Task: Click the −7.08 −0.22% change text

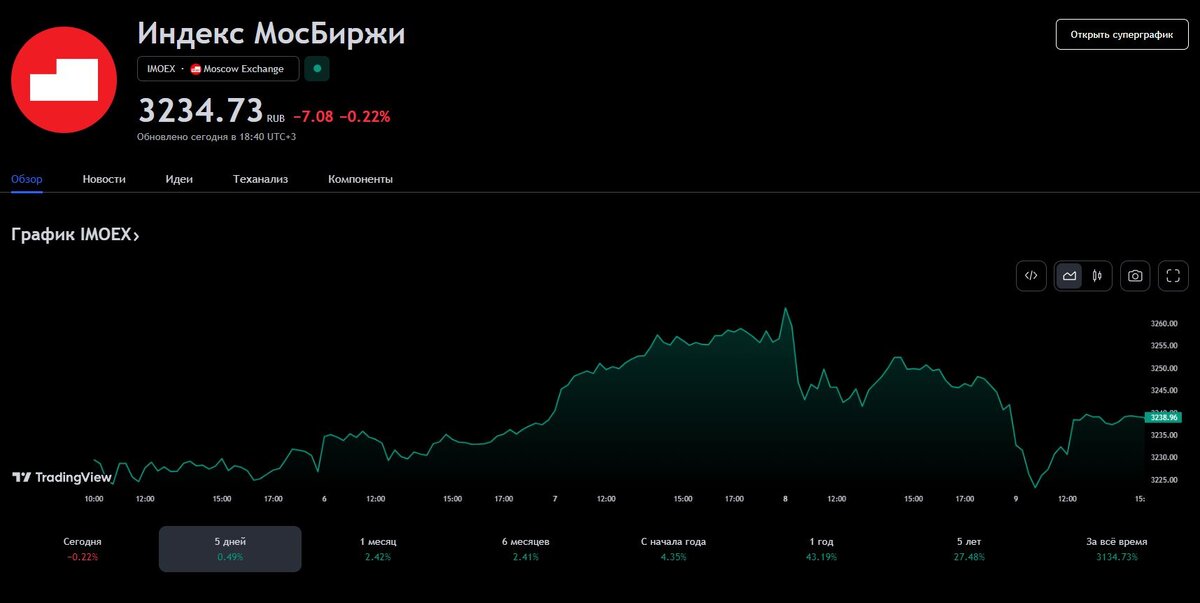Action: click(341, 116)
